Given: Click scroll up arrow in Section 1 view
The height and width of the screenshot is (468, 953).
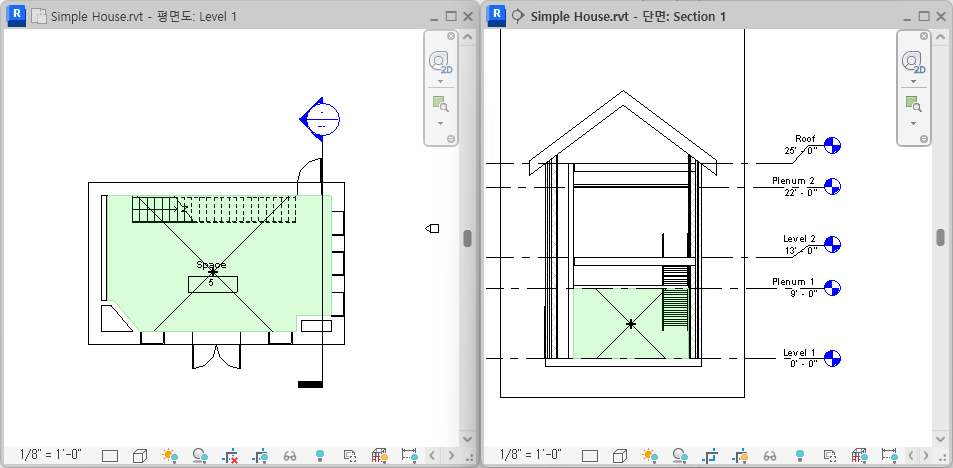Looking at the screenshot, I should pyautogui.click(x=940, y=37).
